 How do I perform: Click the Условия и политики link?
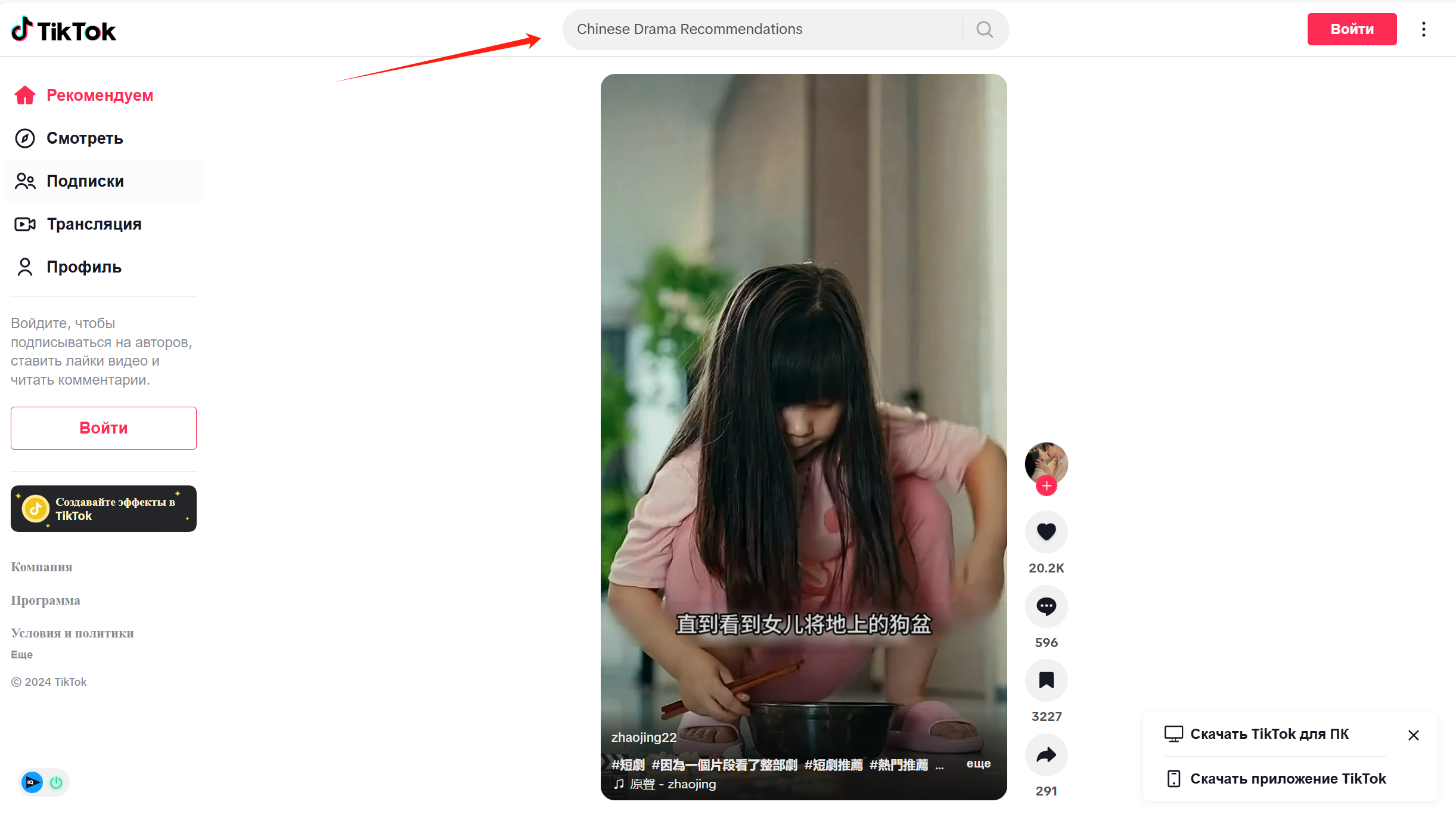pos(71,633)
